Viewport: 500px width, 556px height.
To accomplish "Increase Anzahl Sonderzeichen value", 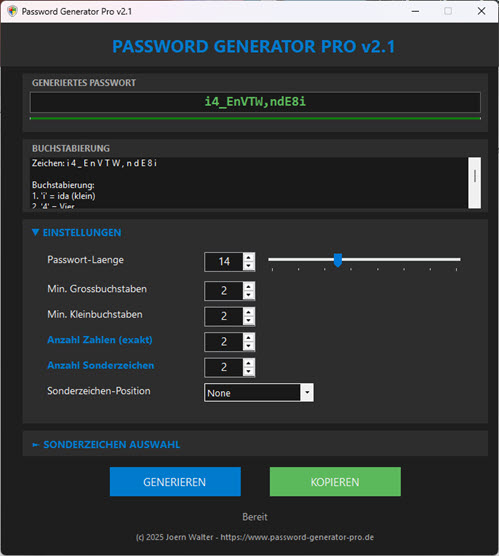I will click(249, 363).
